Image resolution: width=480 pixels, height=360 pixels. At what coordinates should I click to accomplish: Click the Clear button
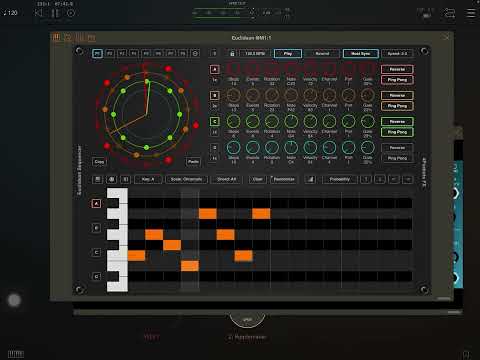(258, 179)
